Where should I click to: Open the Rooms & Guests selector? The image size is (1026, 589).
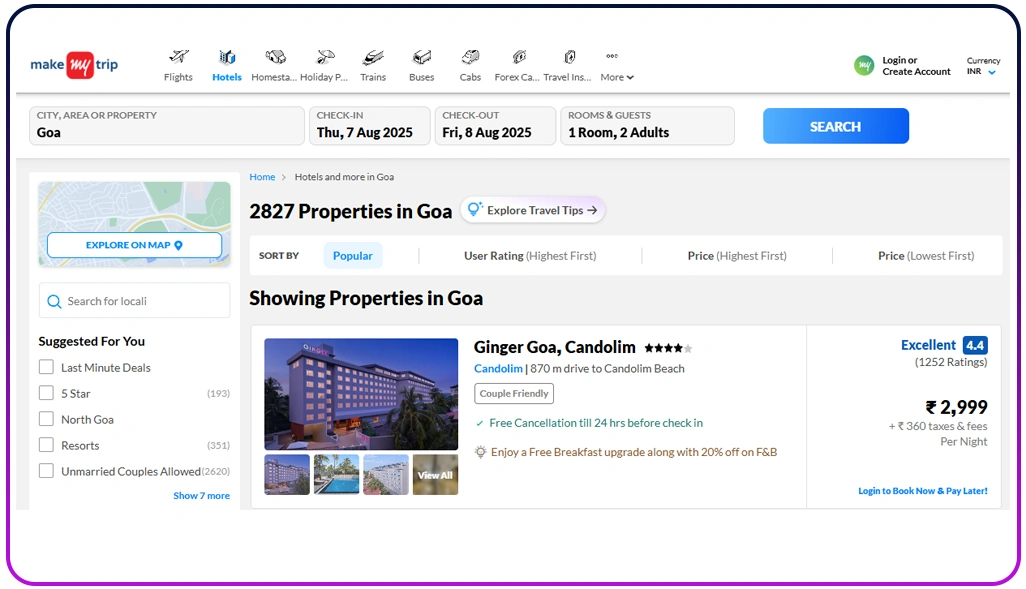click(647, 126)
